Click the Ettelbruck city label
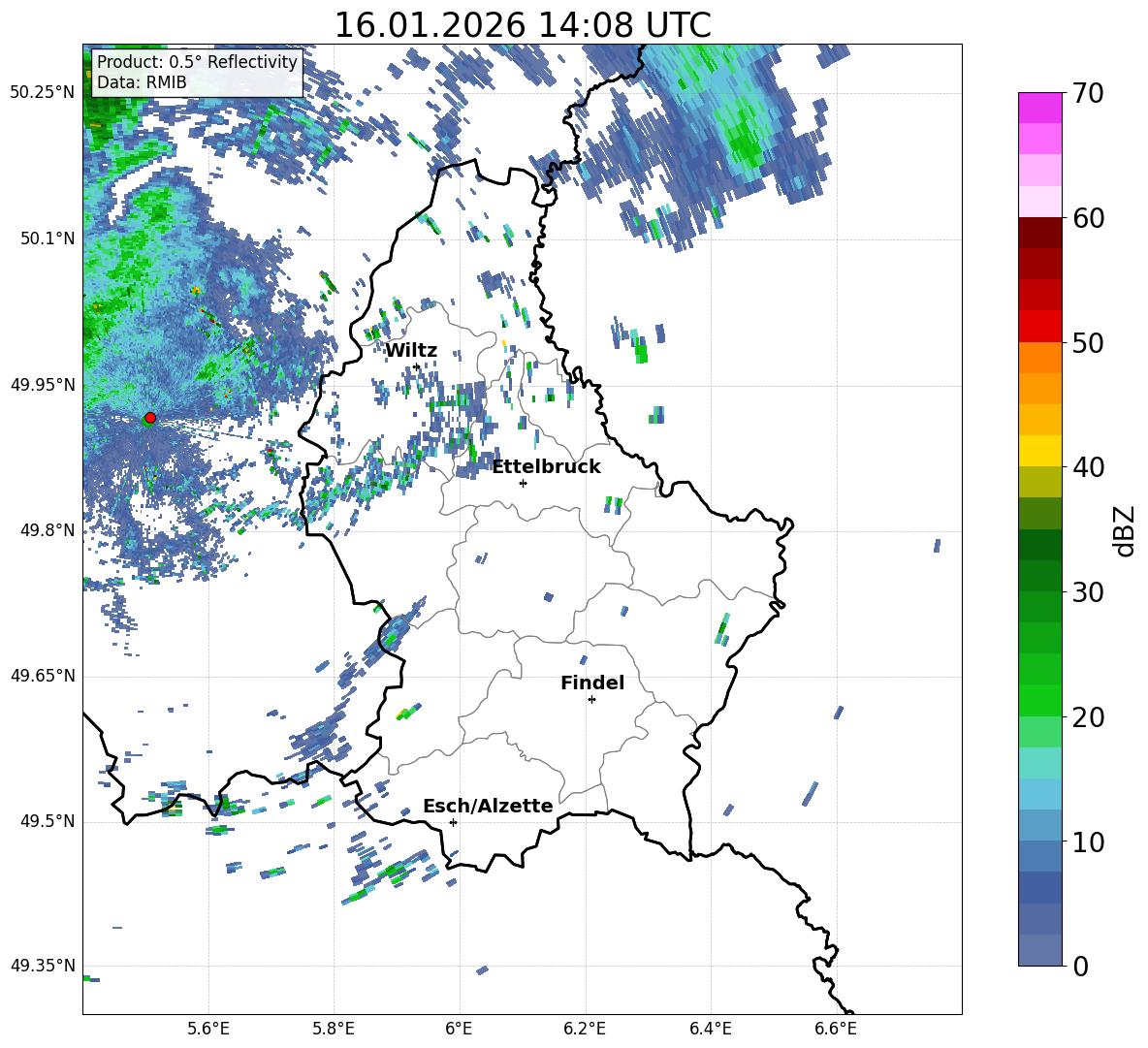The width and height of the screenshot is (1148, 1048). tap(546, 467)
